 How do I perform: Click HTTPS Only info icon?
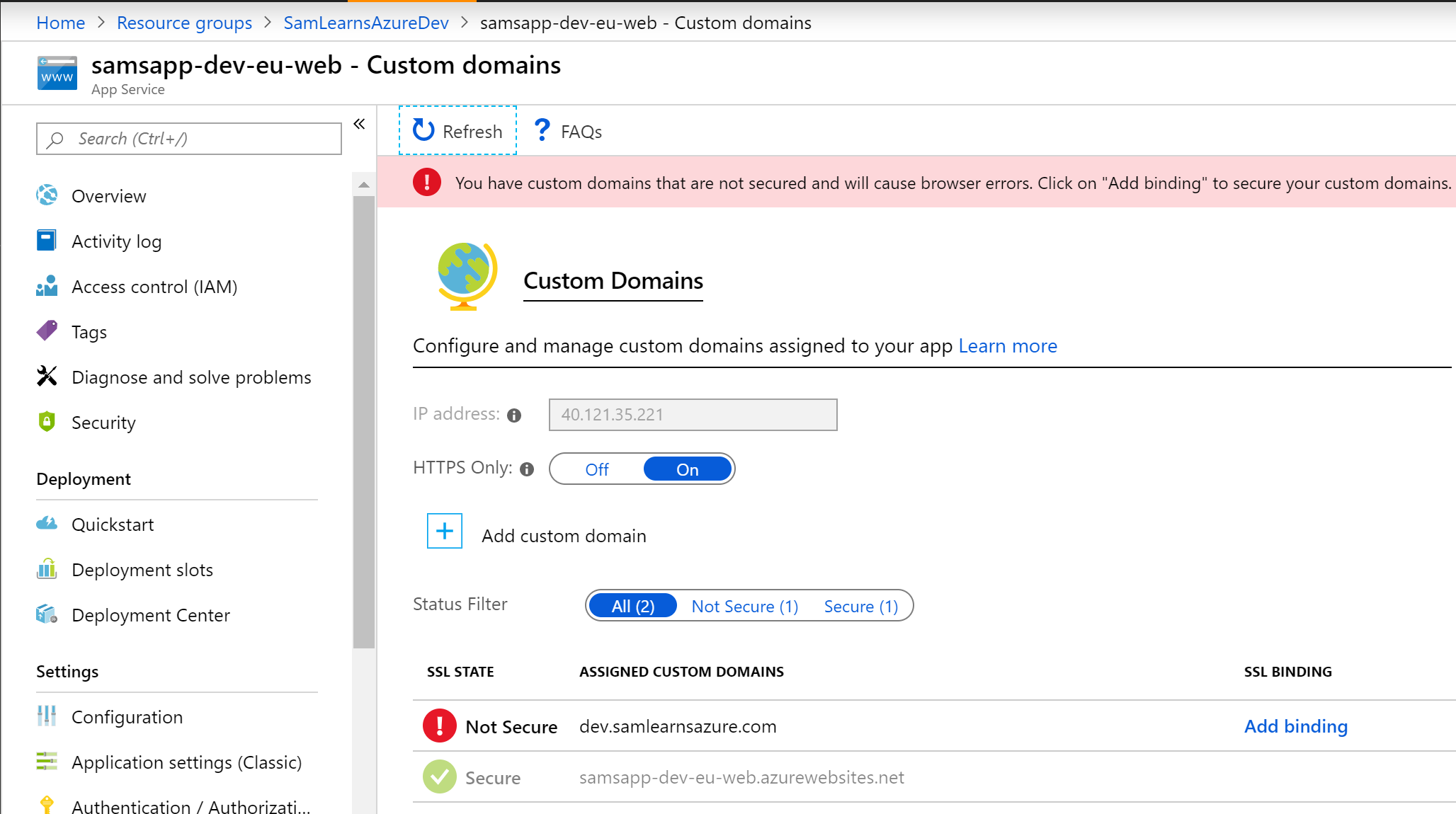click(527, 469)
